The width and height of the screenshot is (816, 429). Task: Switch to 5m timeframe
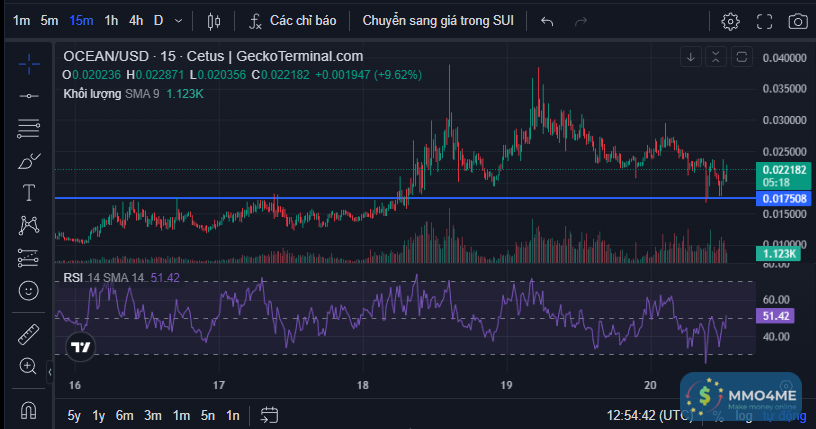tap(49, 21)
